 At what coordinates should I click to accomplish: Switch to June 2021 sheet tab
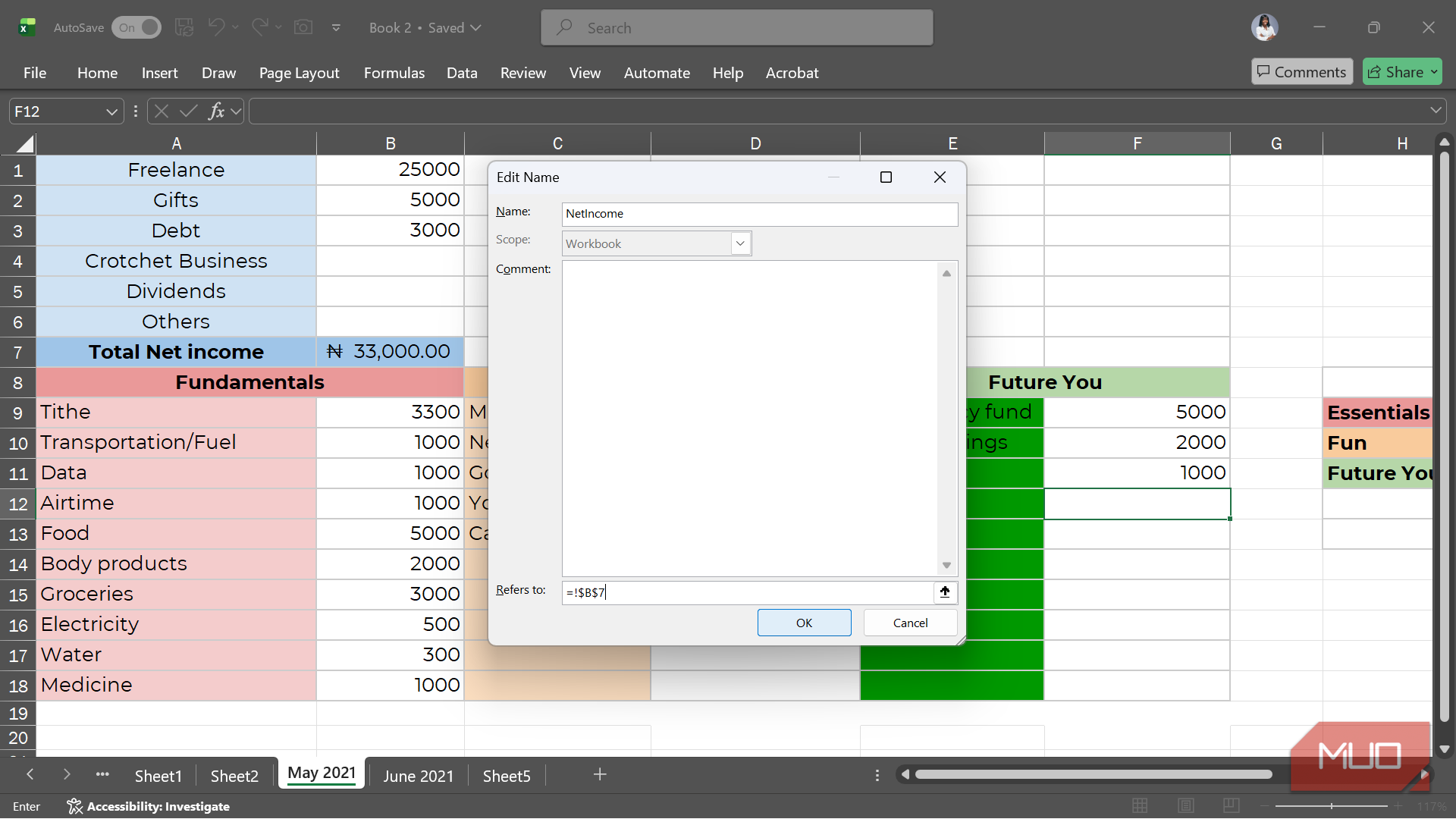coord(418,776)
